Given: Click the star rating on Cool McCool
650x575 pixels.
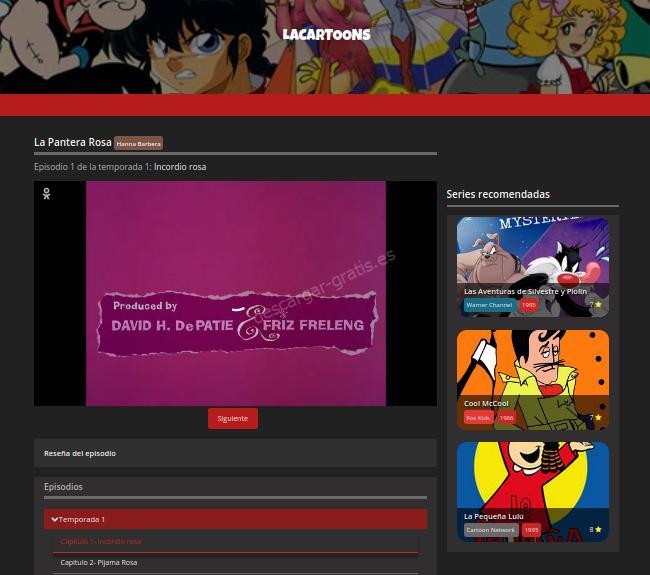Looking at the screenshot, I should [594, 418].
